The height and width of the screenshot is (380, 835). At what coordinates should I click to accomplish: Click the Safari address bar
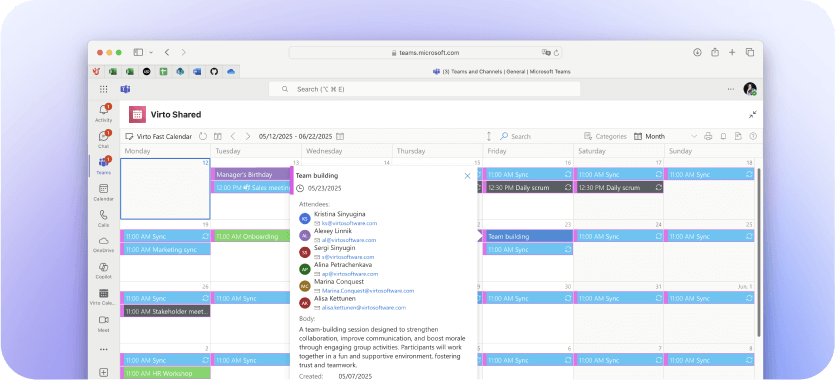[425, 53]
